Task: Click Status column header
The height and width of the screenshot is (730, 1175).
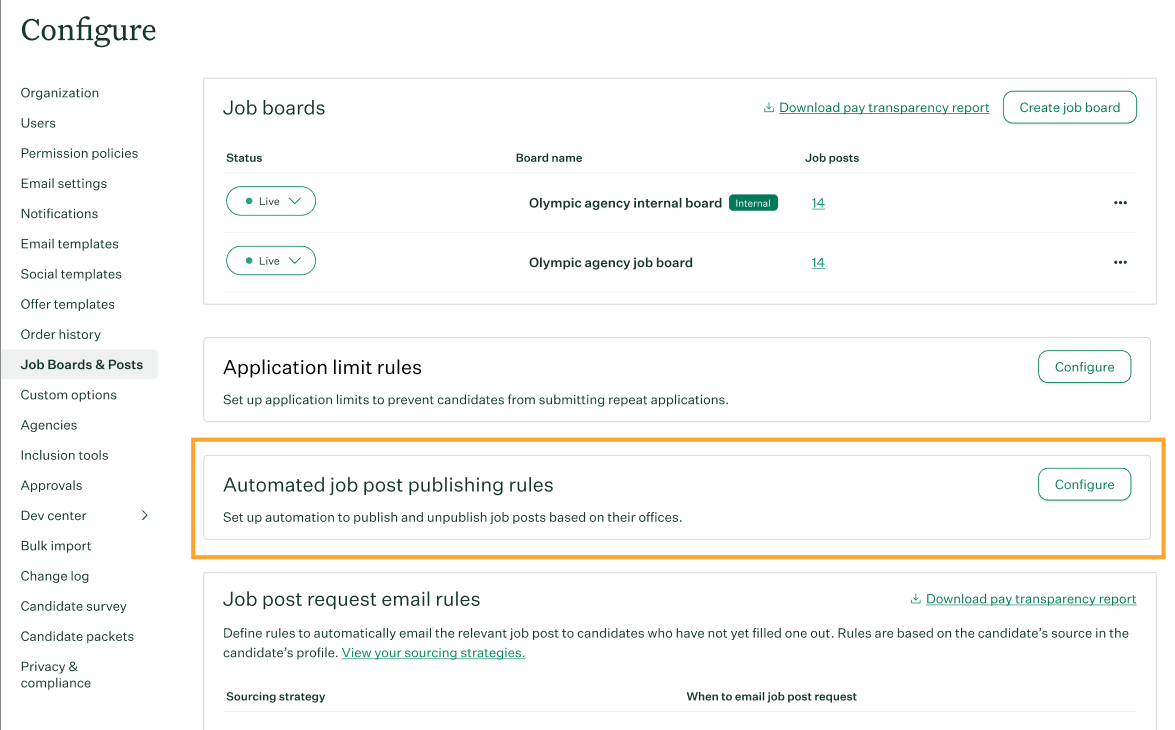Action: tap(244, 158)
